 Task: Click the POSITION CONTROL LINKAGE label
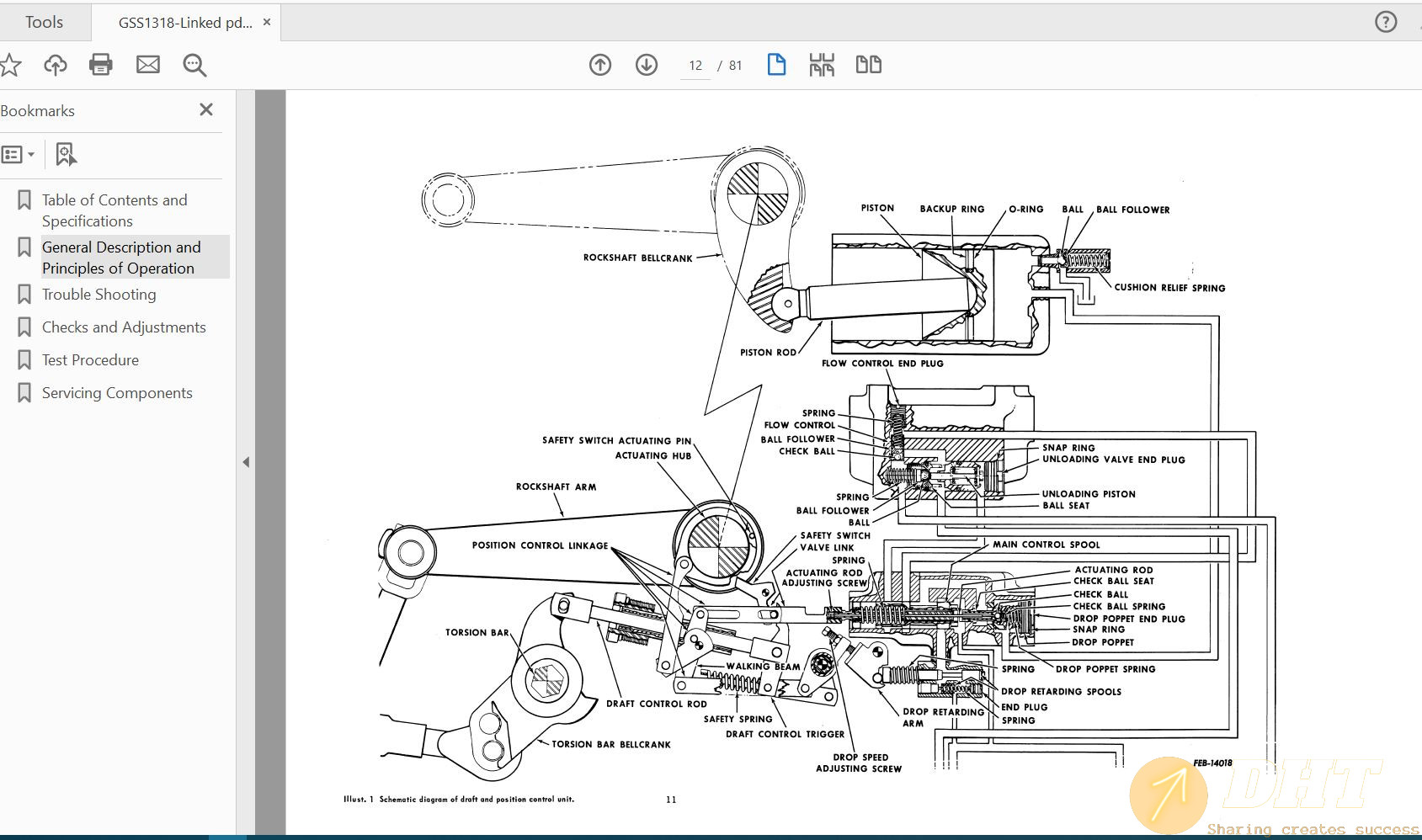[x=540, y=545]
